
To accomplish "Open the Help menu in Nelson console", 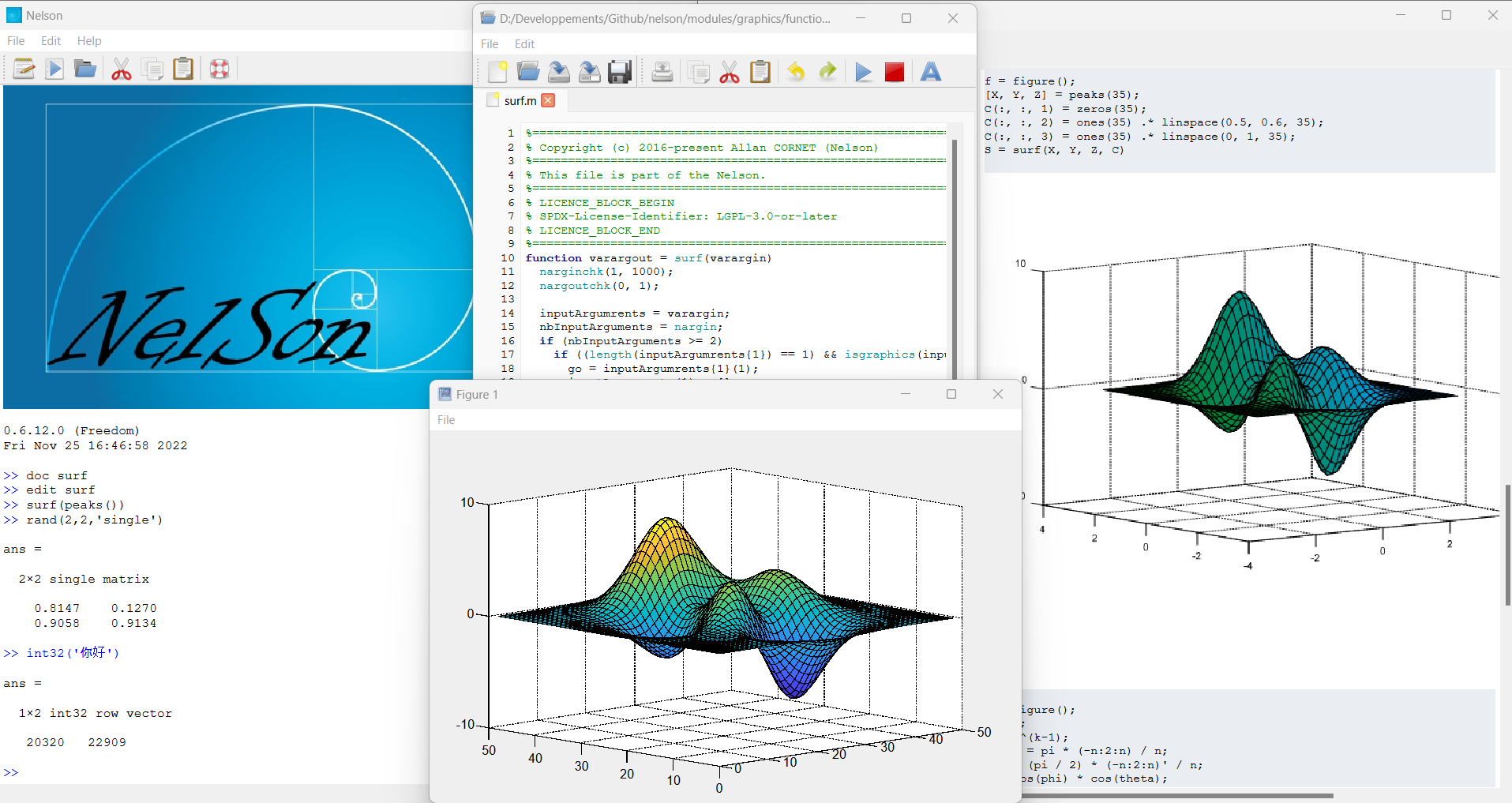I will 89,41.
